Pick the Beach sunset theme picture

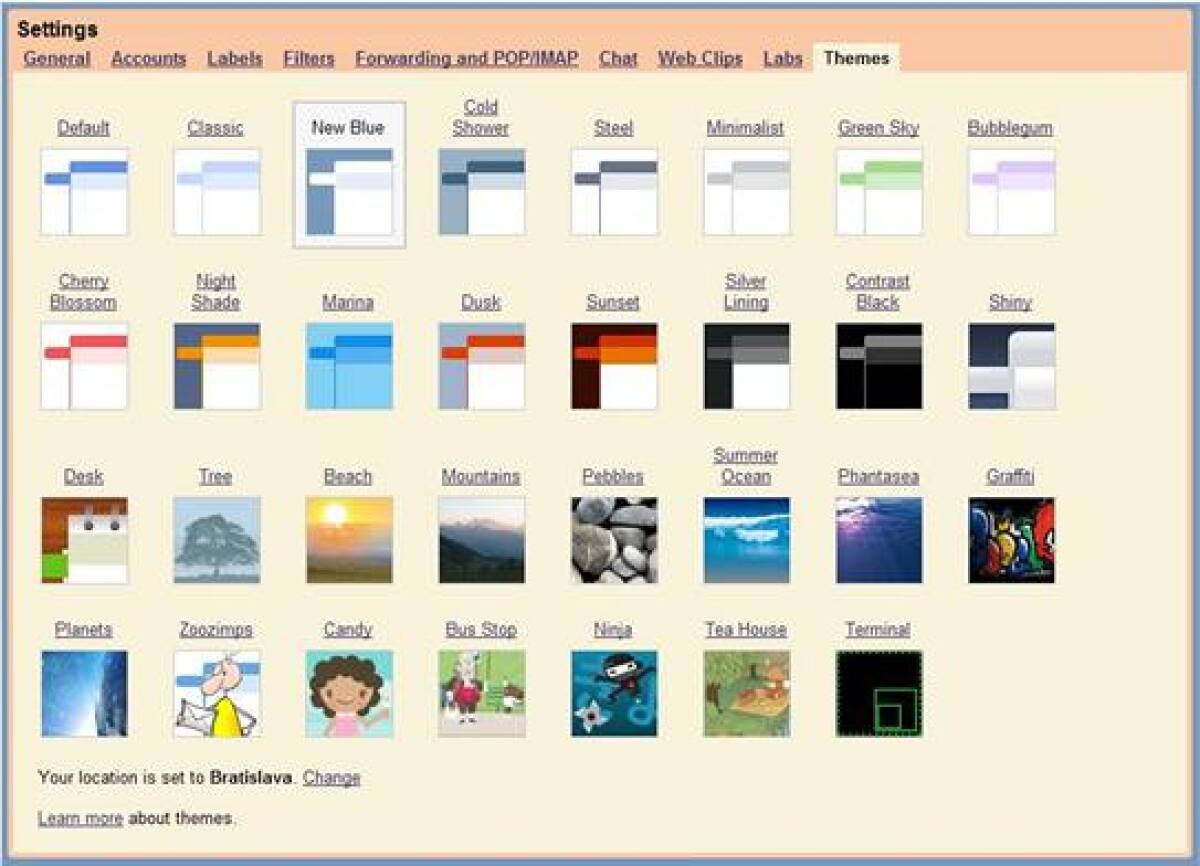349,540
